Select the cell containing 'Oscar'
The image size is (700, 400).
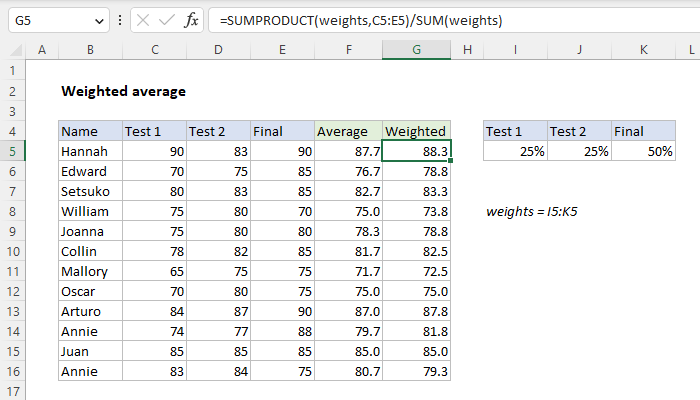pos(90,291)
